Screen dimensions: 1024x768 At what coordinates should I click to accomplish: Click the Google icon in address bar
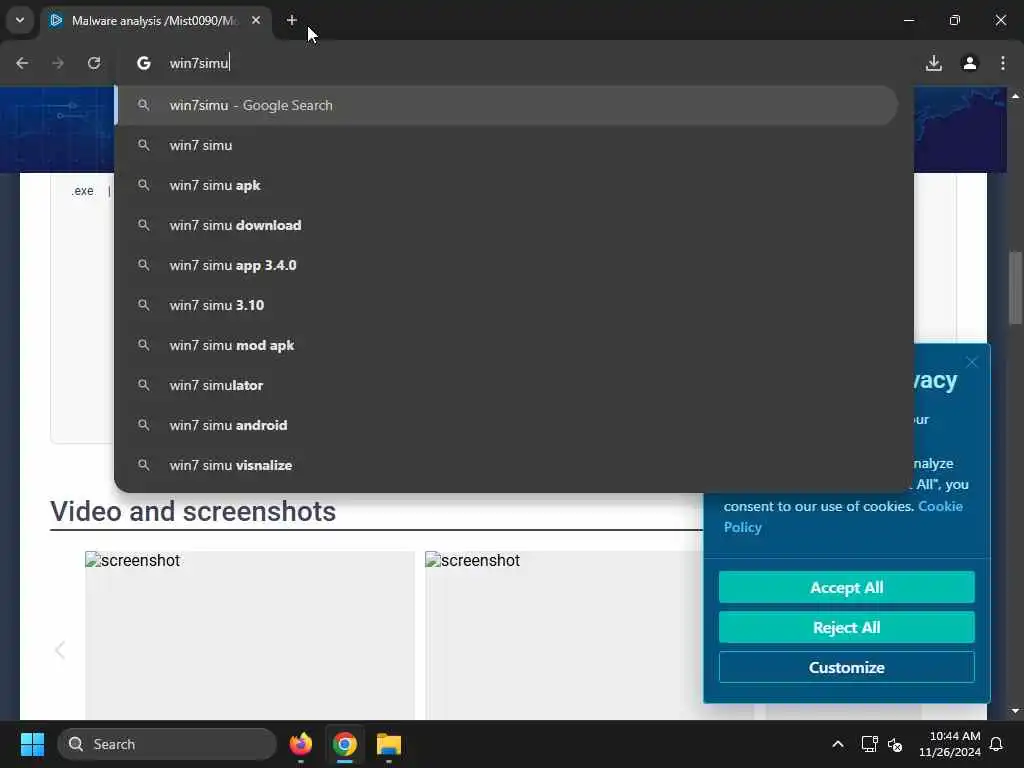(x=144, y=63)
